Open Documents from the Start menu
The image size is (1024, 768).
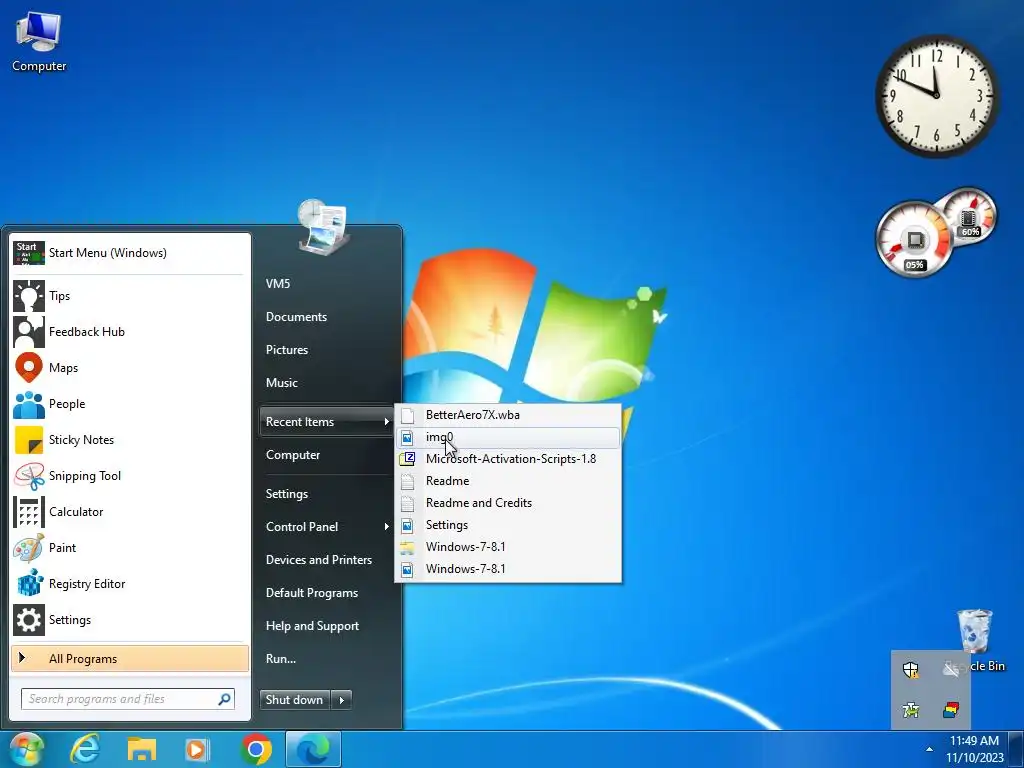click(x=296, y=317)
